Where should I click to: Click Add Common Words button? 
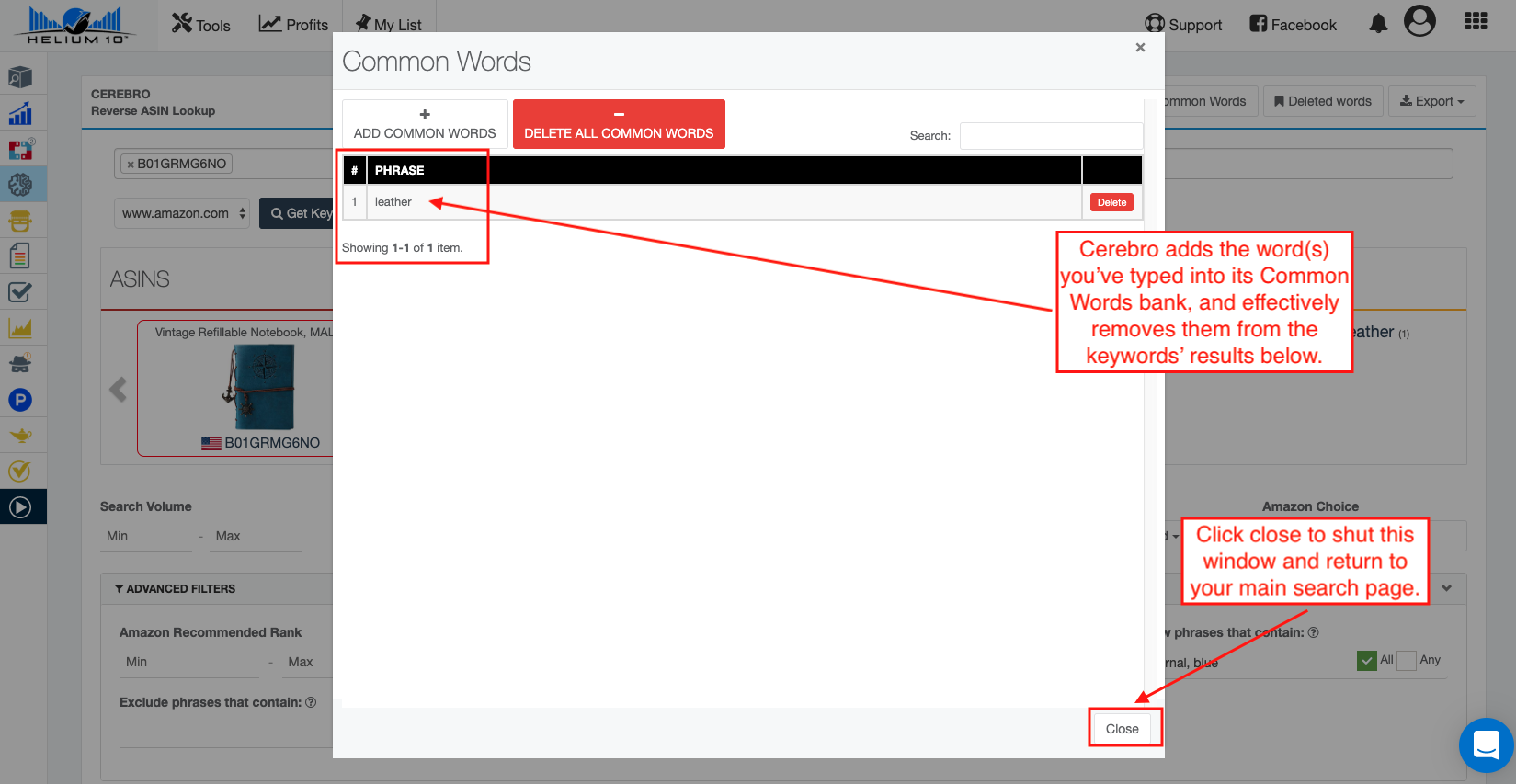pos(425,124)
